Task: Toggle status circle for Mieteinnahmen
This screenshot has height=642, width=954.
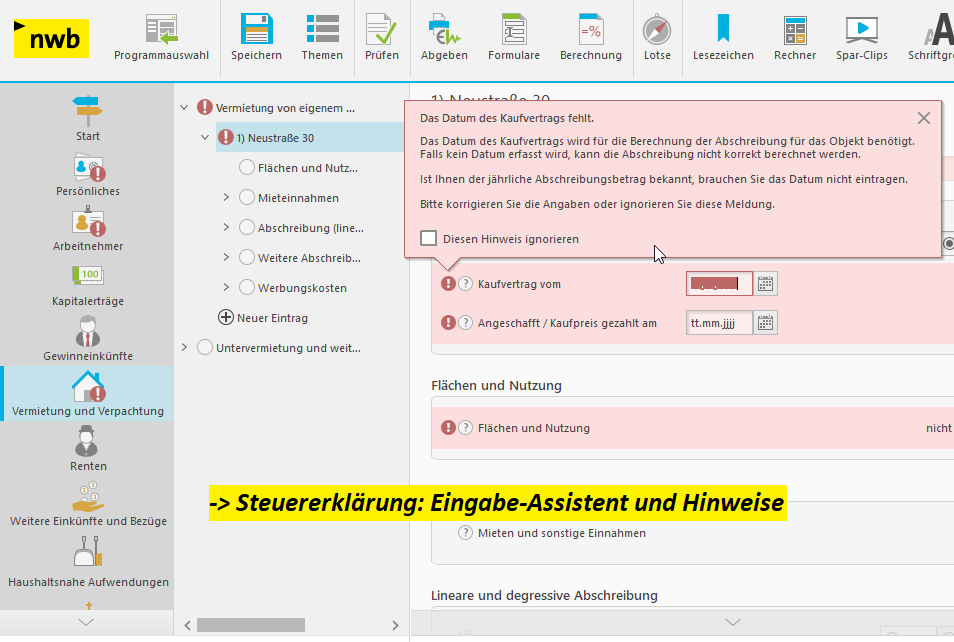Action: [247, 198]
